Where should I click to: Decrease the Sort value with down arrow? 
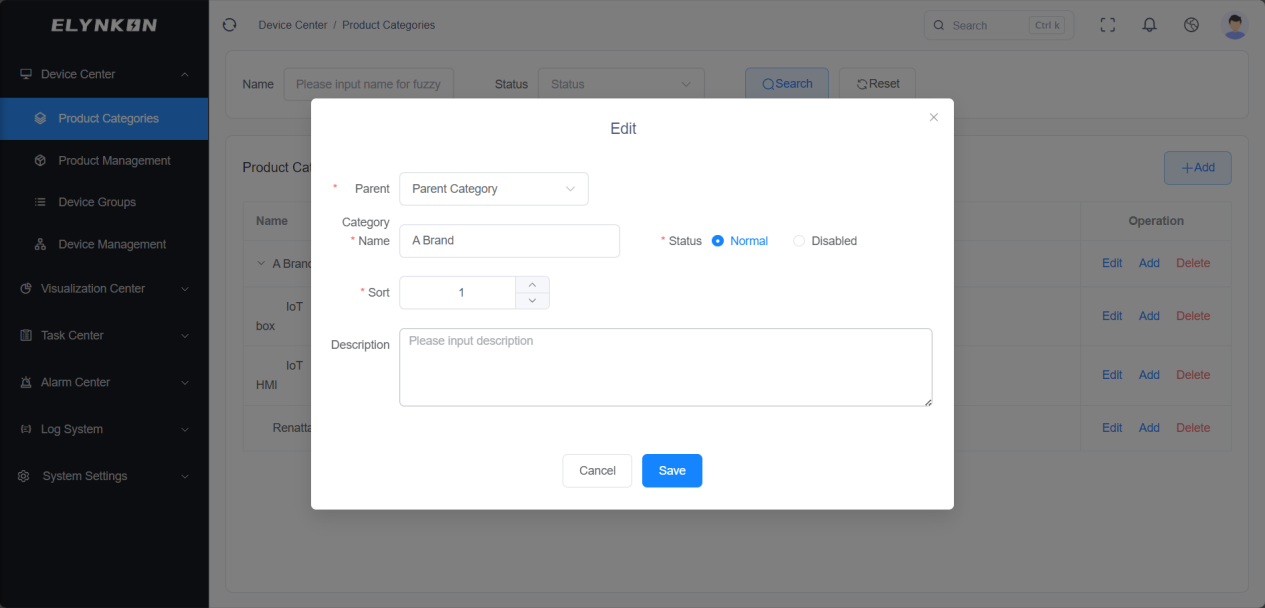click(532, 301)
